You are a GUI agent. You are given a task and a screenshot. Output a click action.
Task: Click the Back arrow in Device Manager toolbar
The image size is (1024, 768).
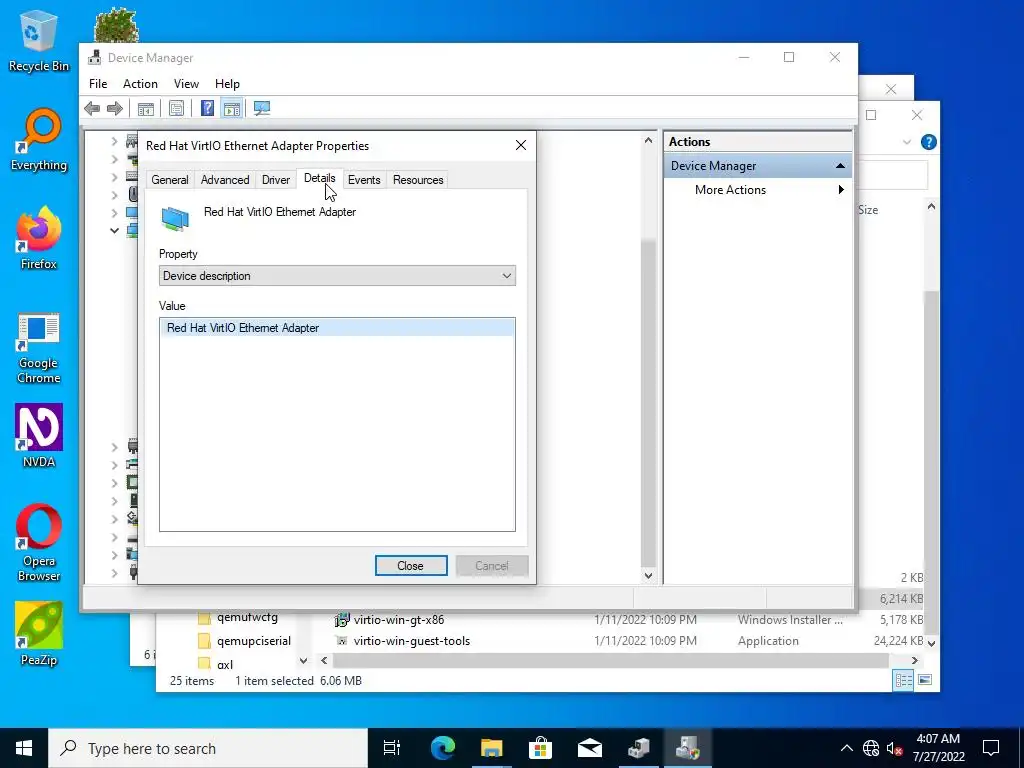(x=92, y=108)
